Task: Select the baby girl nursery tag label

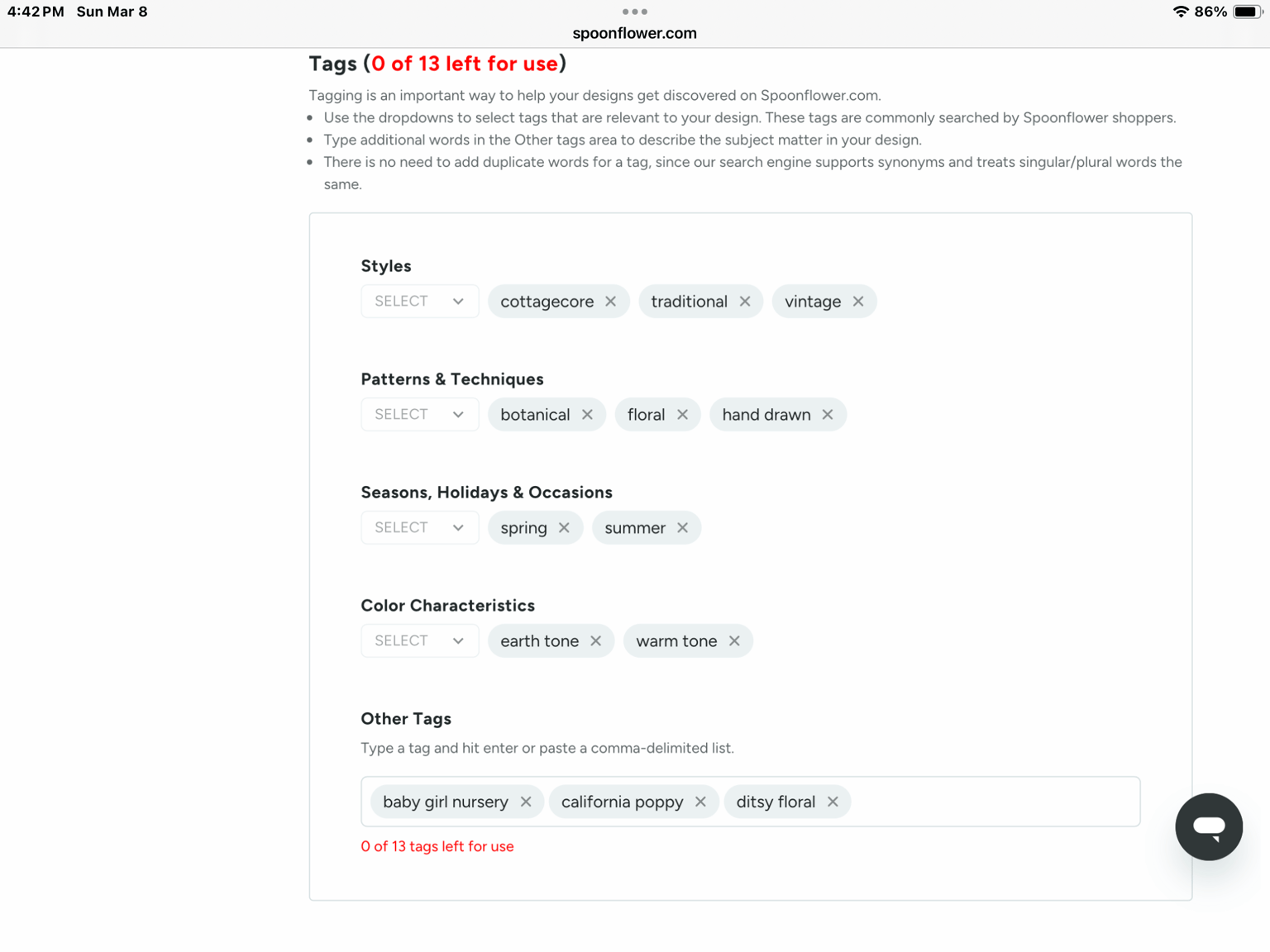Action: [446, 802]
